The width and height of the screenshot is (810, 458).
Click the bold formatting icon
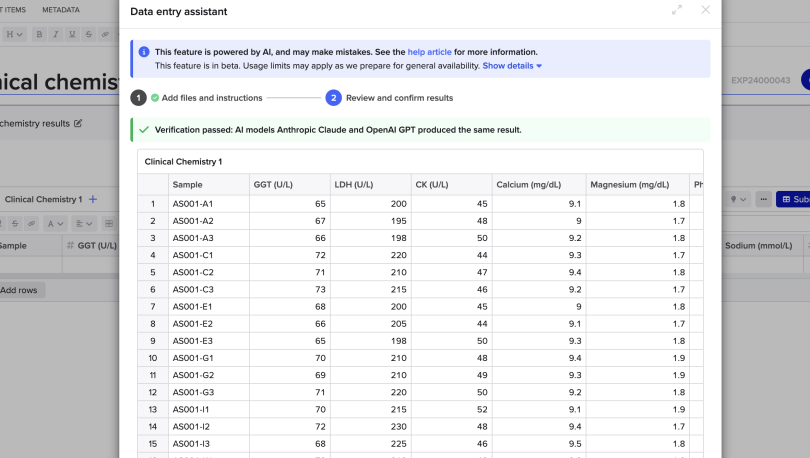point(40,34)
